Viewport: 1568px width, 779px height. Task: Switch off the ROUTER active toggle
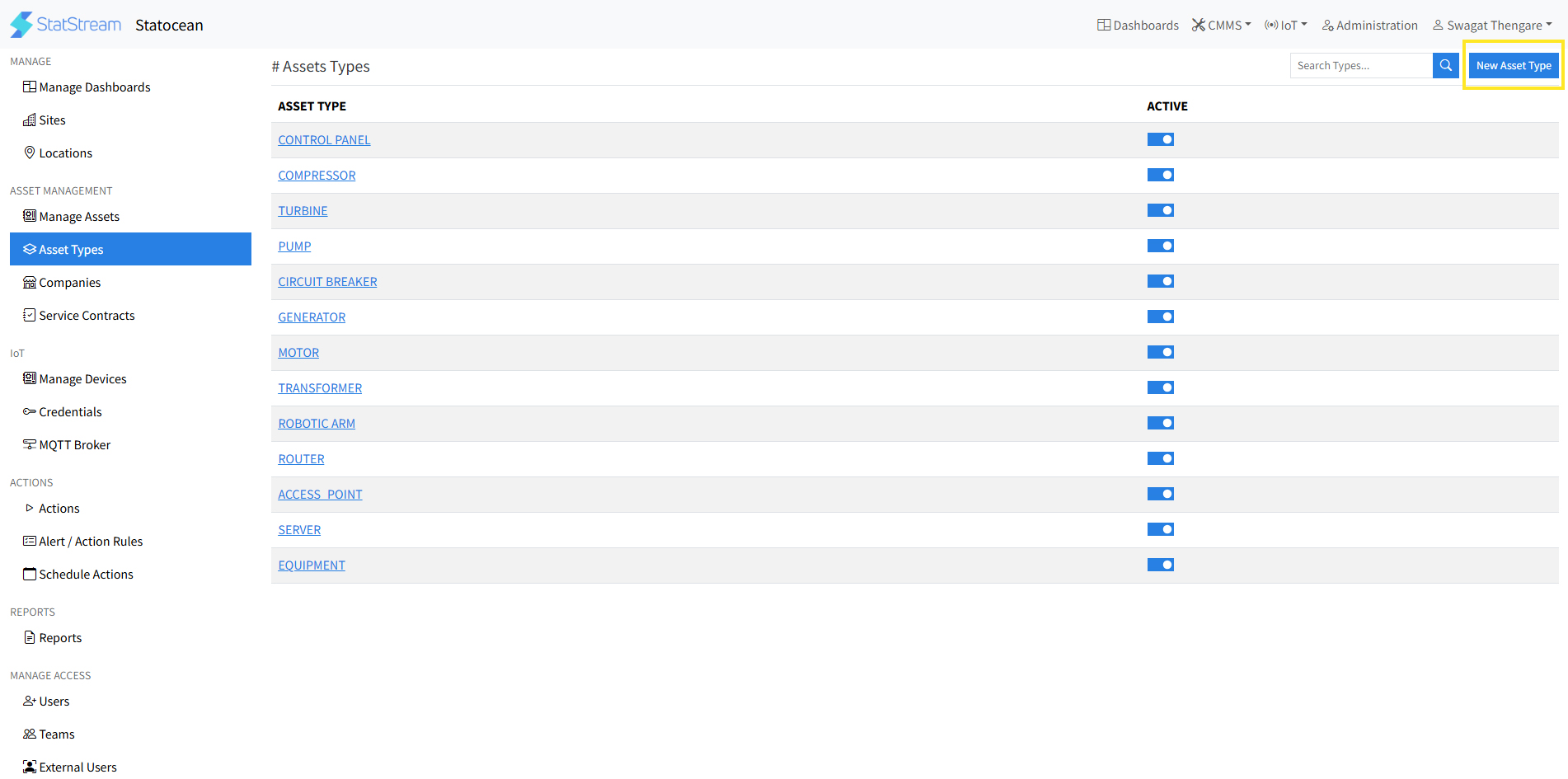[x=1160, y=459]
